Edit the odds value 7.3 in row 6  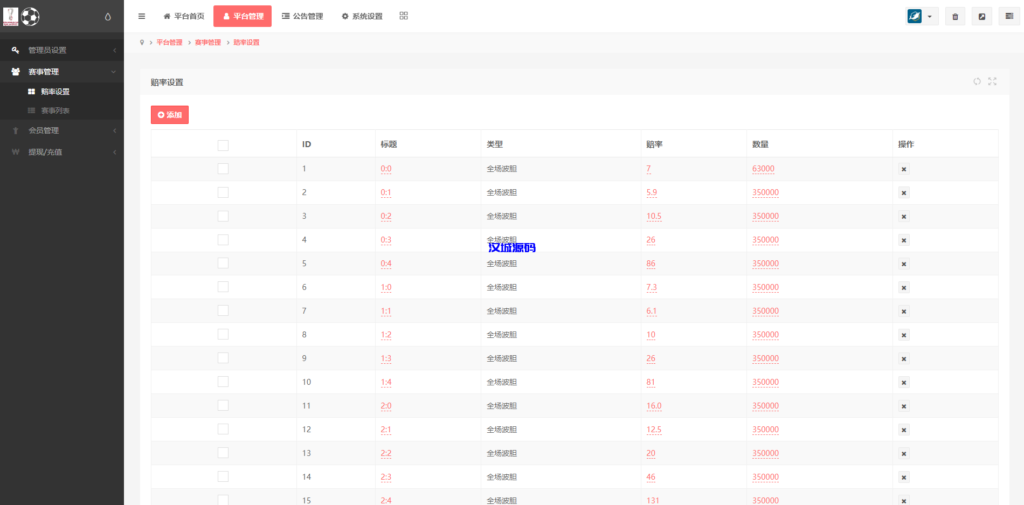pos(653,287)
